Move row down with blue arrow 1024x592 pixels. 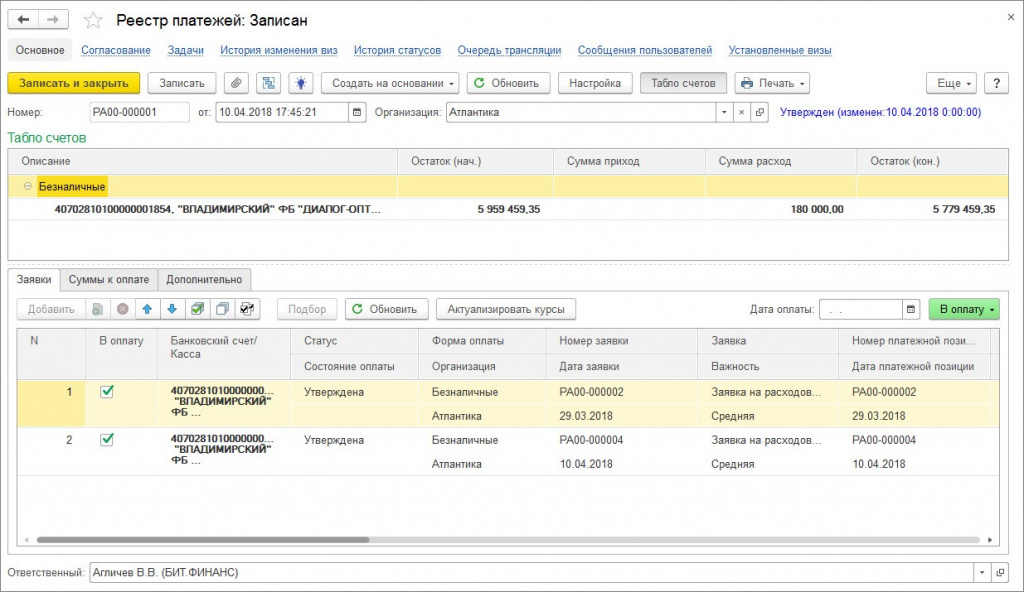pyautogui.click(x=172, y=309)
